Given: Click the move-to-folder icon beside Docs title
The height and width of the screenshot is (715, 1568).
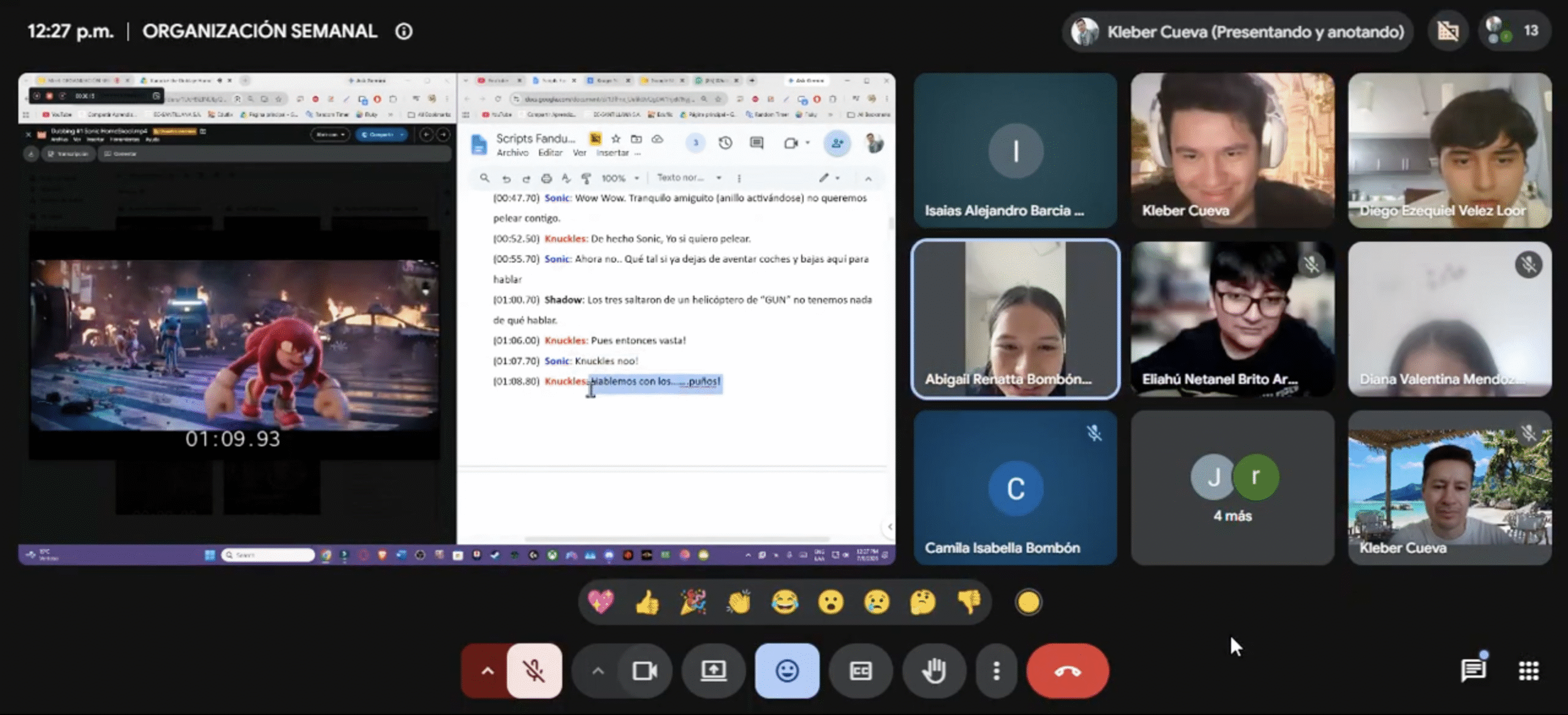Looking at the screenshot, I should pos(636,139).
